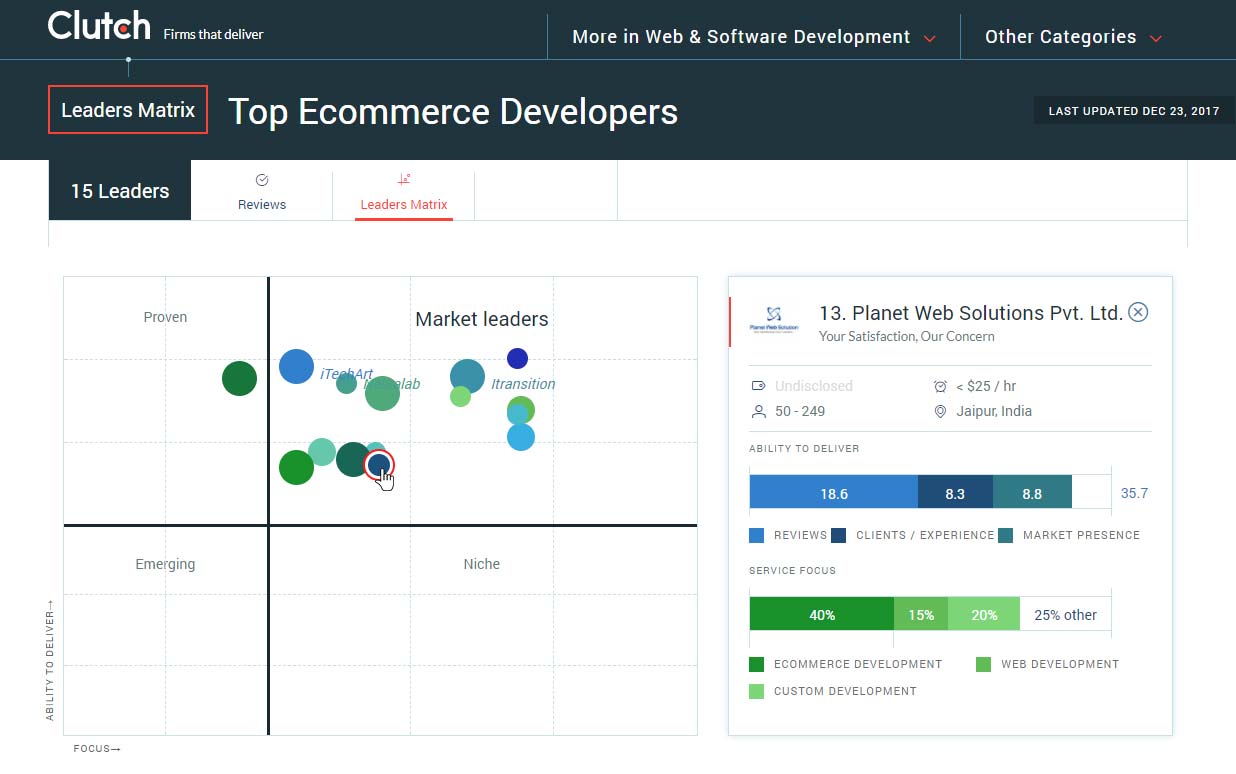Click the Clients / Experience legend navy swatch

(x=839, y=535)
